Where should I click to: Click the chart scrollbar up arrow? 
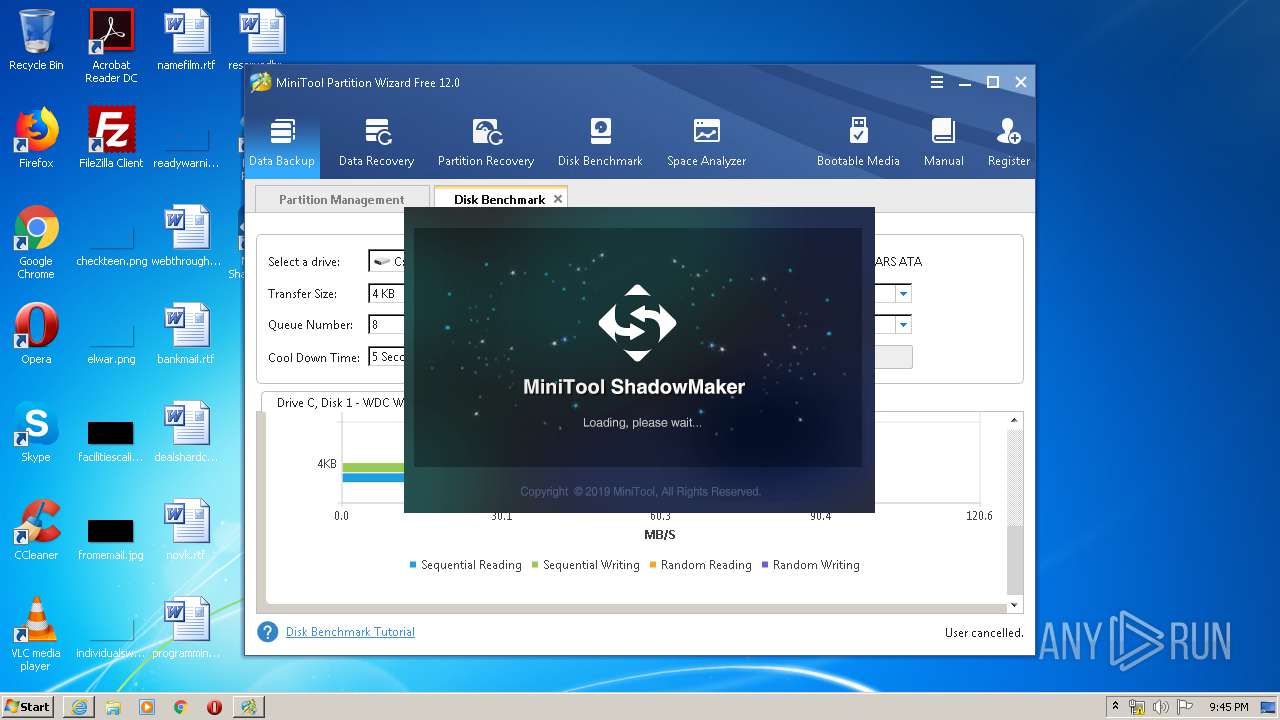(x=1014, y=420)
